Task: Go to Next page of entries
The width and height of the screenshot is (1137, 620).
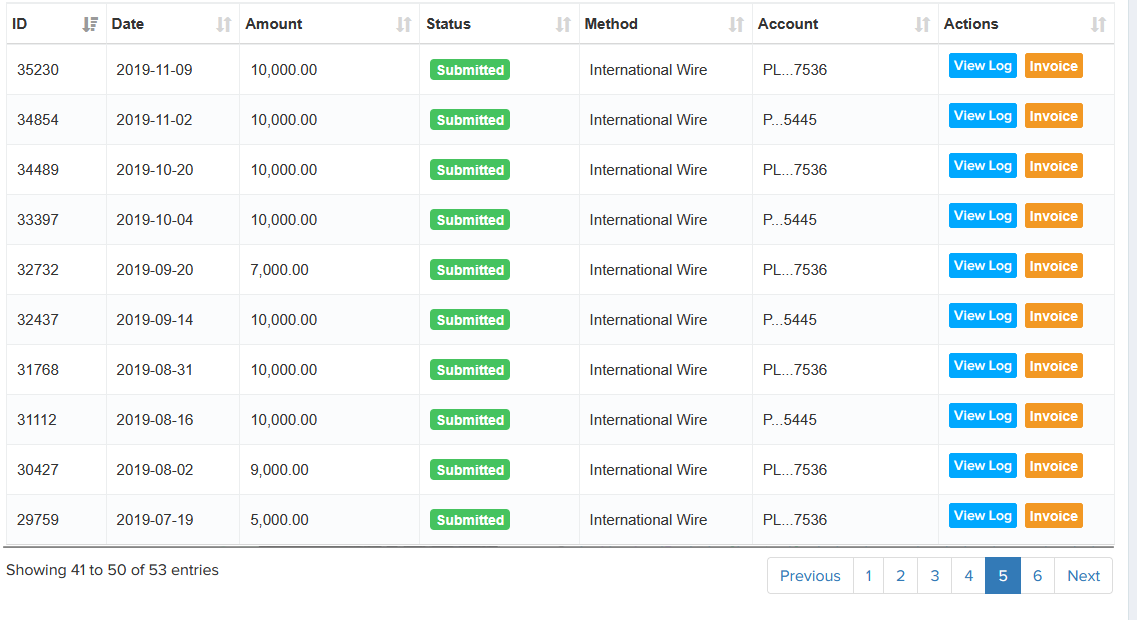Action: tap(1083, 576)
